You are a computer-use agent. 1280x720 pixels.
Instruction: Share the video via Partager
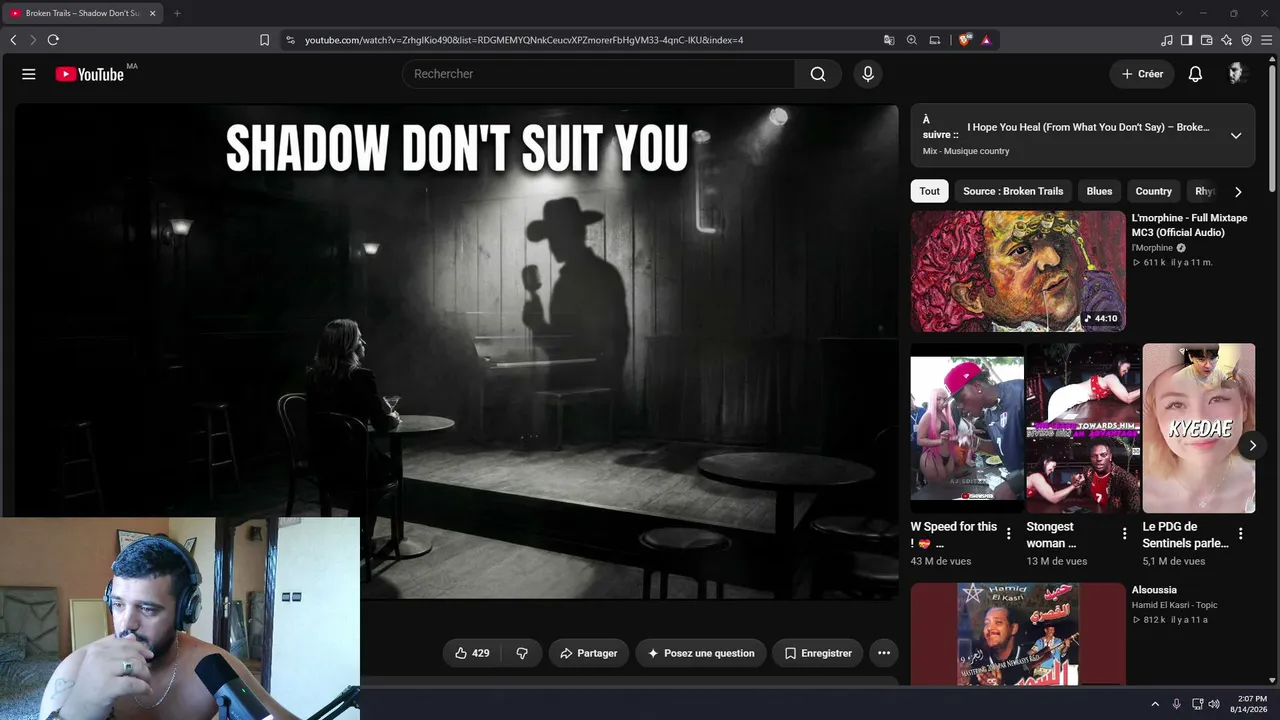coord(588,653)
